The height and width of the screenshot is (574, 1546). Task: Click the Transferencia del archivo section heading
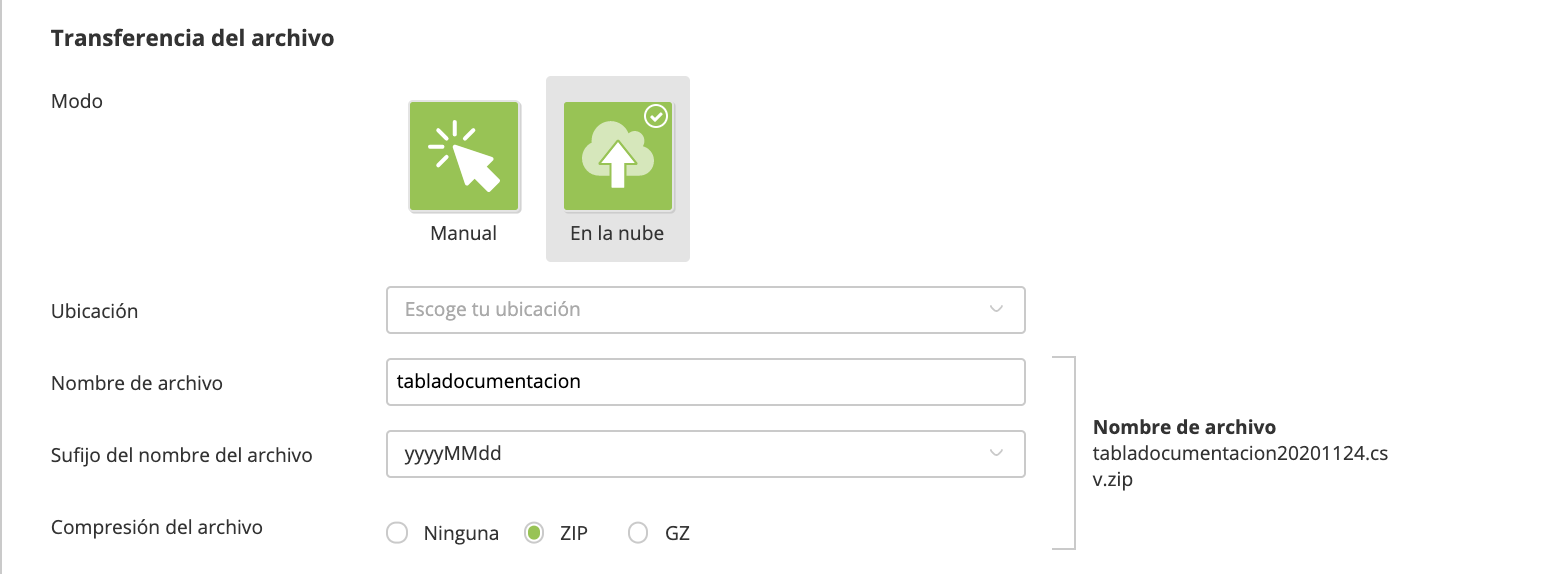click(x=192, y=39)
